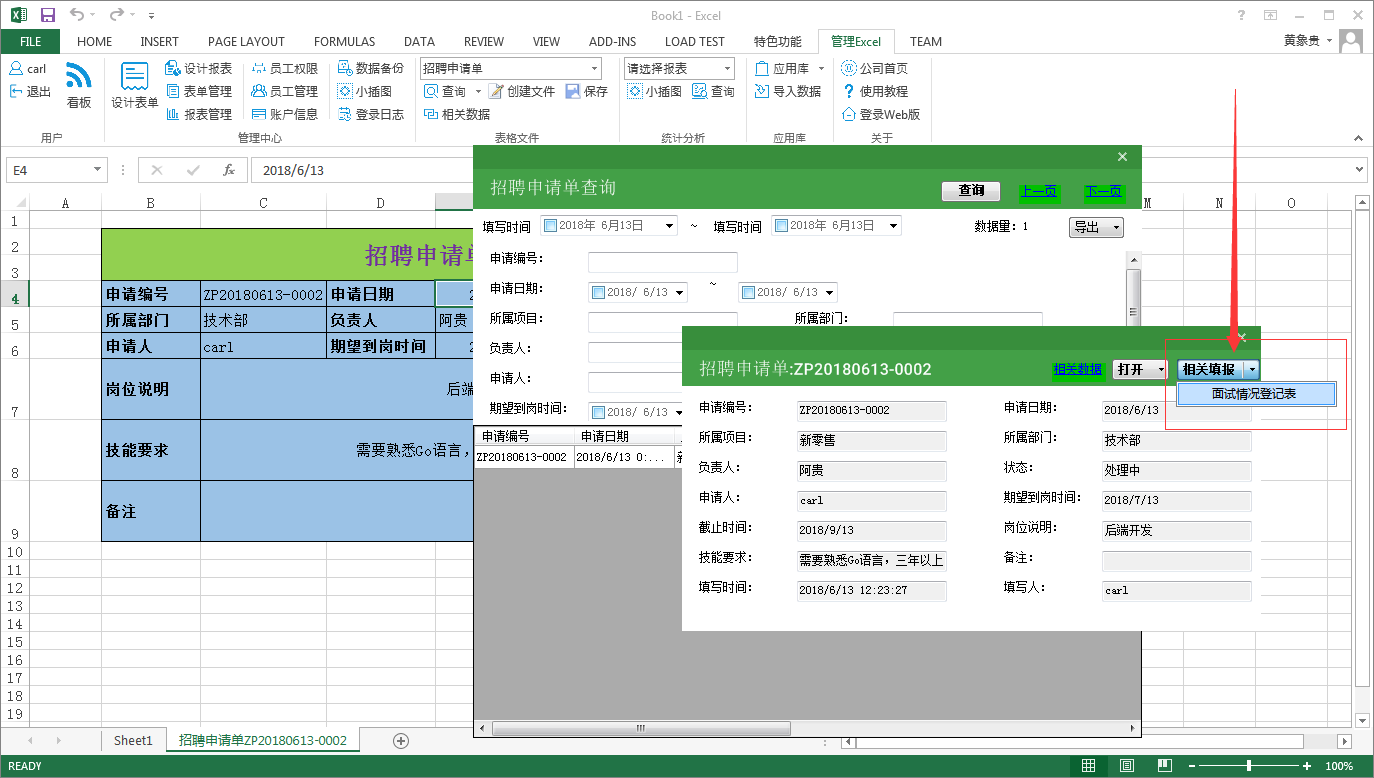Image resolution: width=1374 pixels, height=778 pixels.
Task: Click the 查询 button in query dialog
Action: (x=971, y=191)
